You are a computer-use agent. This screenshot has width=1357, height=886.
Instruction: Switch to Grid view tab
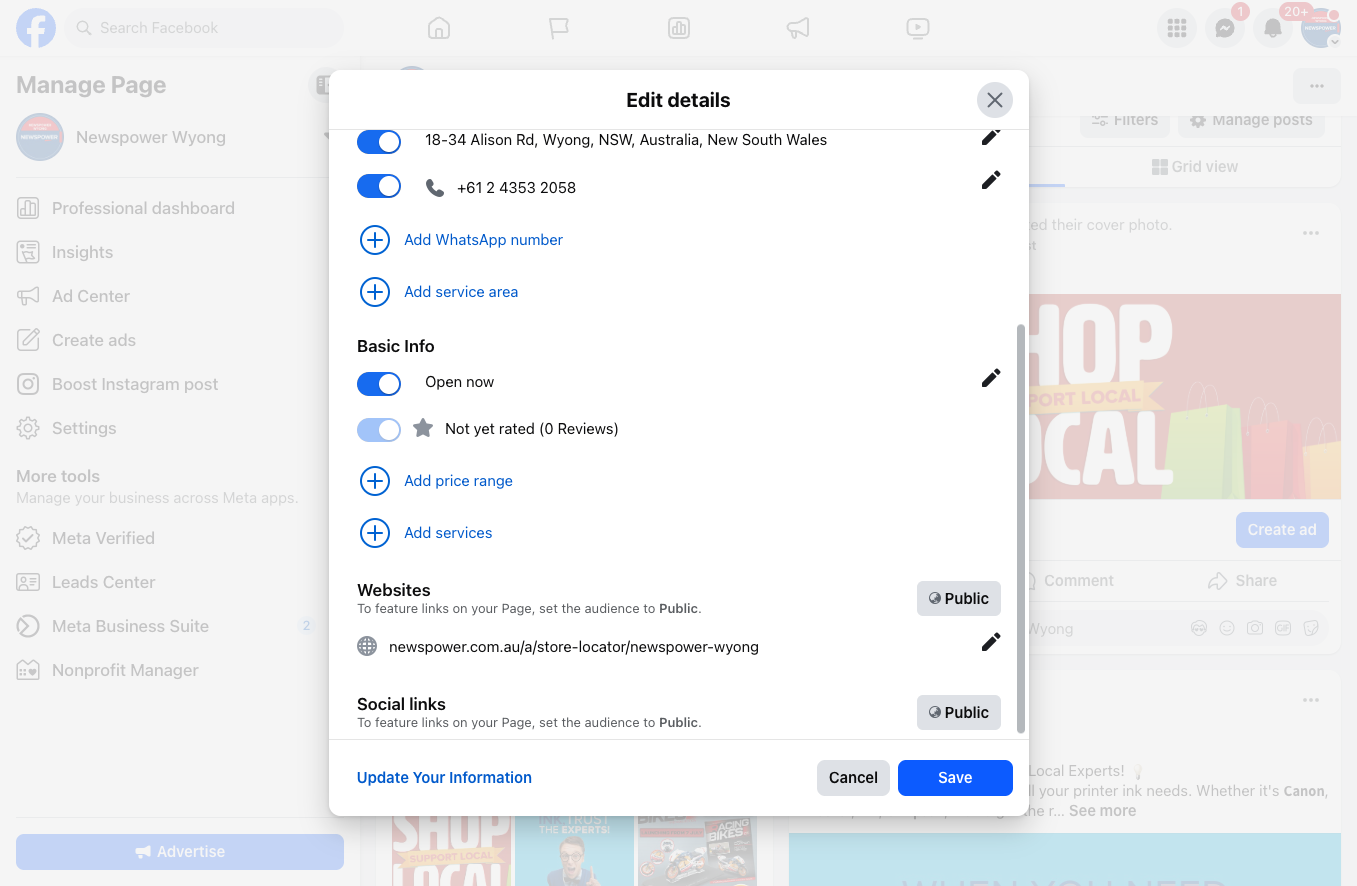pyautogui.click(x=1195, y=167)
